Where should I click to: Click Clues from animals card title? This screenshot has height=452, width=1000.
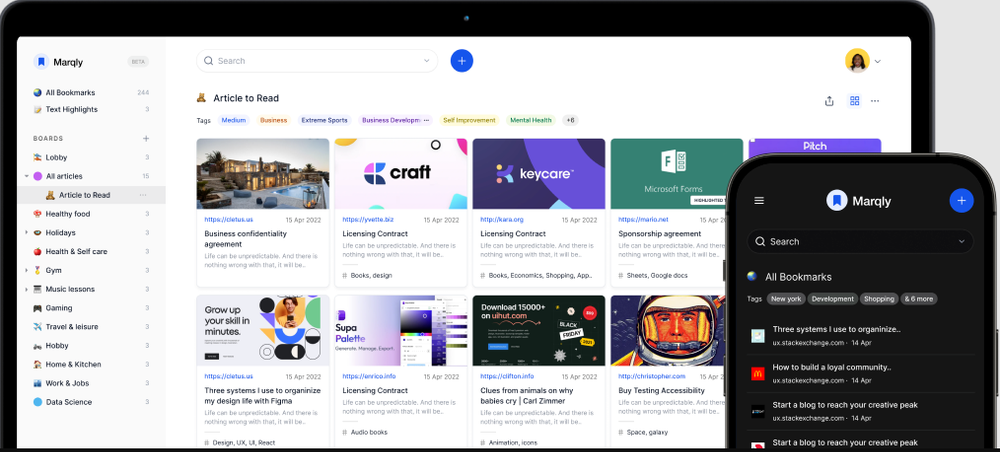click(x=527, y=395)
